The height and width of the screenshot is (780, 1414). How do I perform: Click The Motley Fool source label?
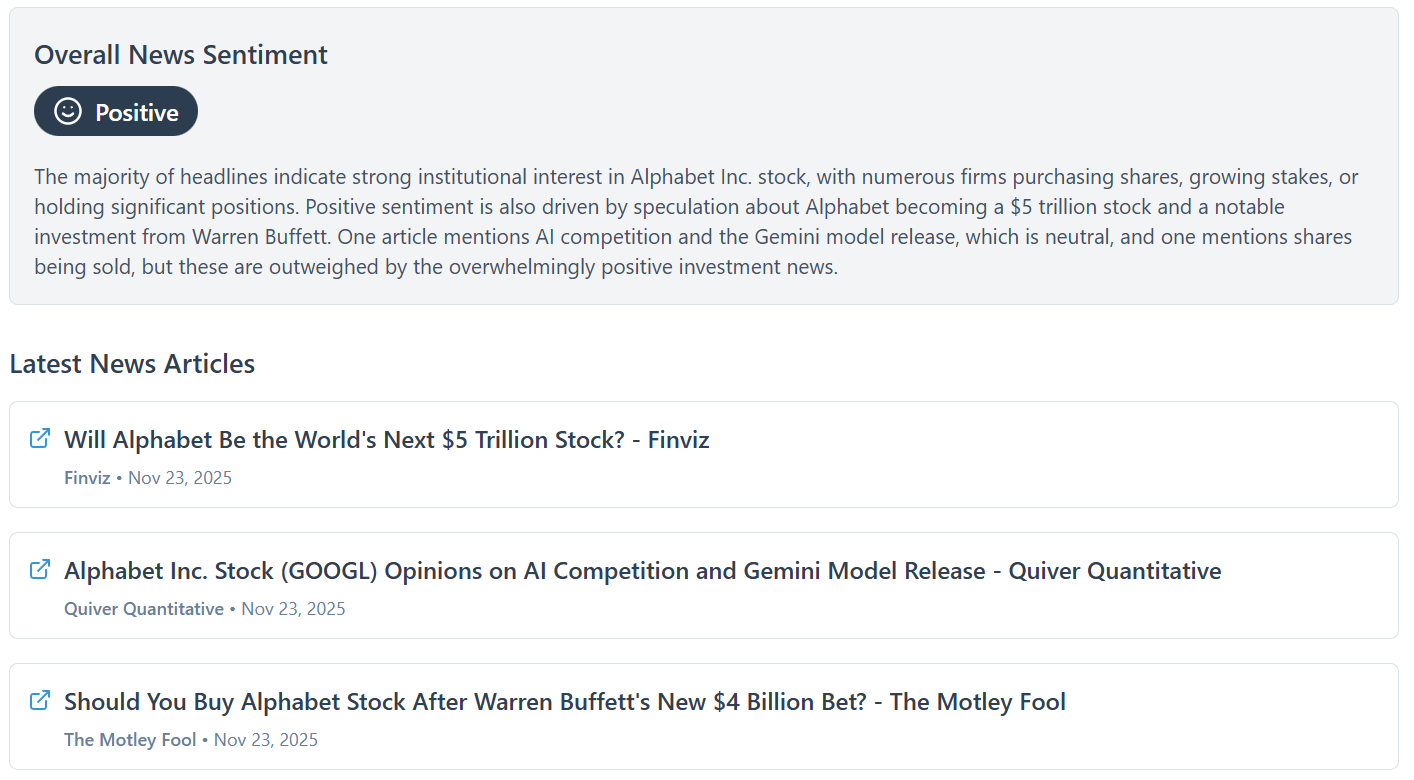pyautogui.click(x=130, y=740)
